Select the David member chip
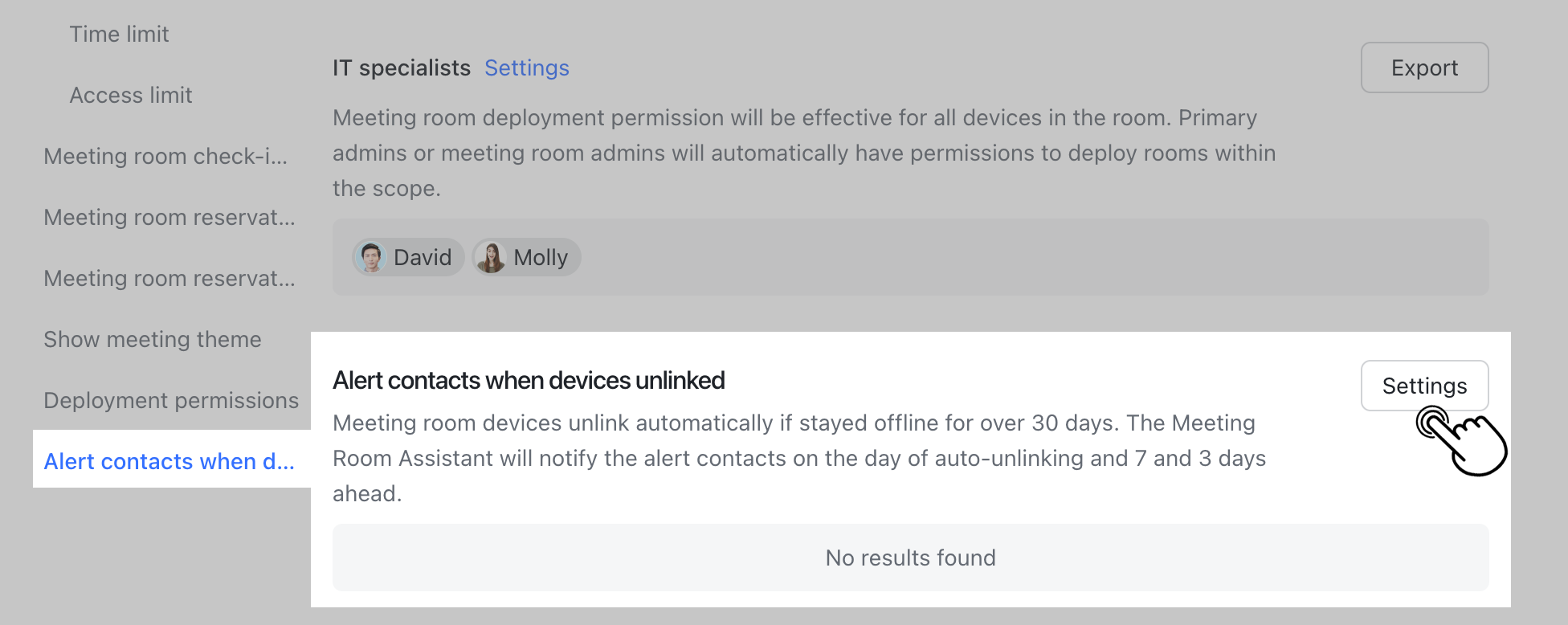 407,257
